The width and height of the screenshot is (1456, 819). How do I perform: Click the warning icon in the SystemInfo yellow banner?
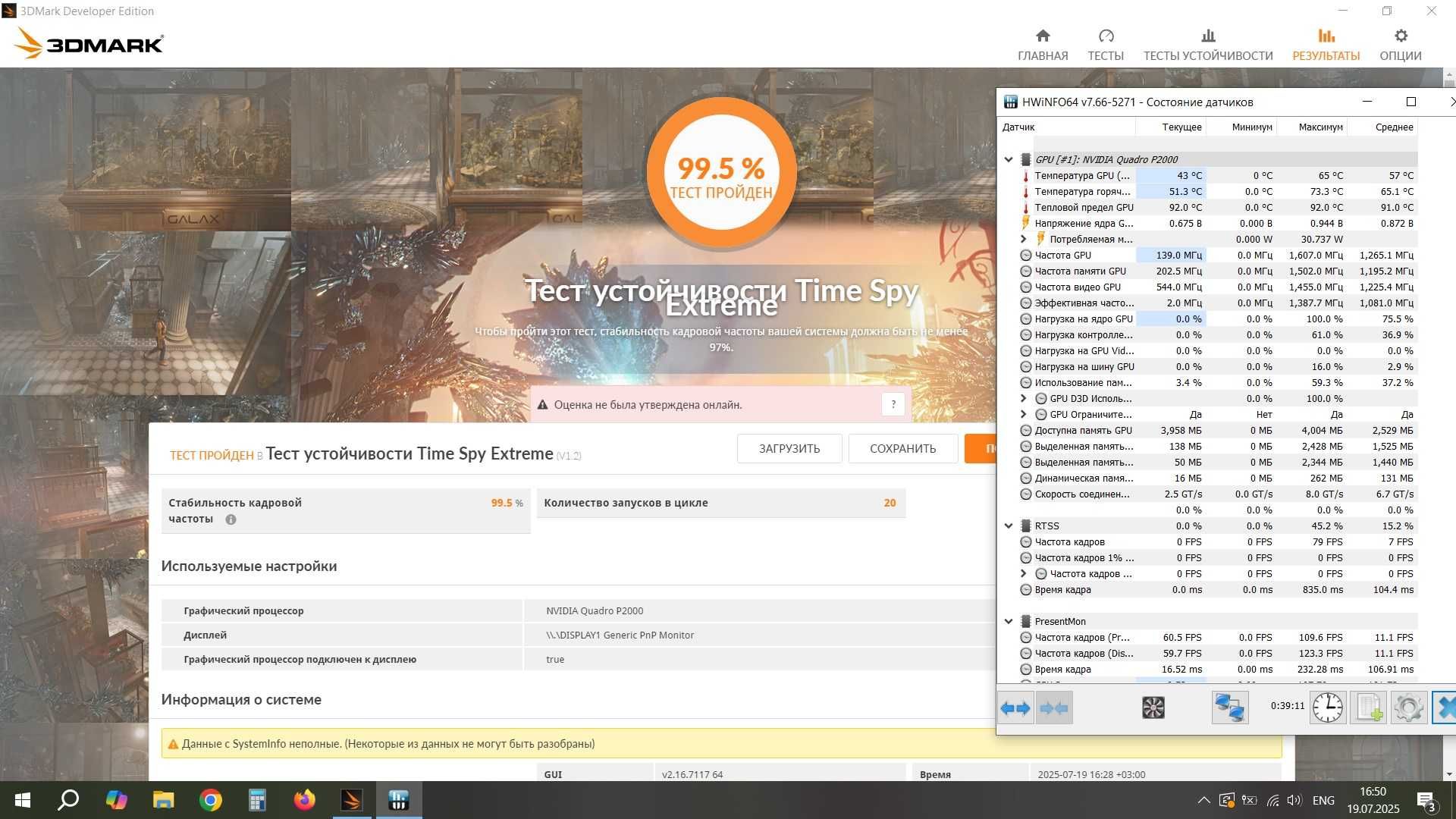point(173,744)
